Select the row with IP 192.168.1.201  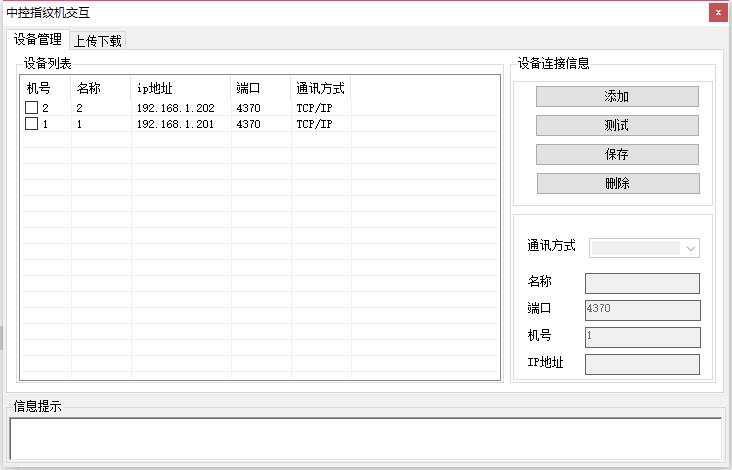(175, 124)
